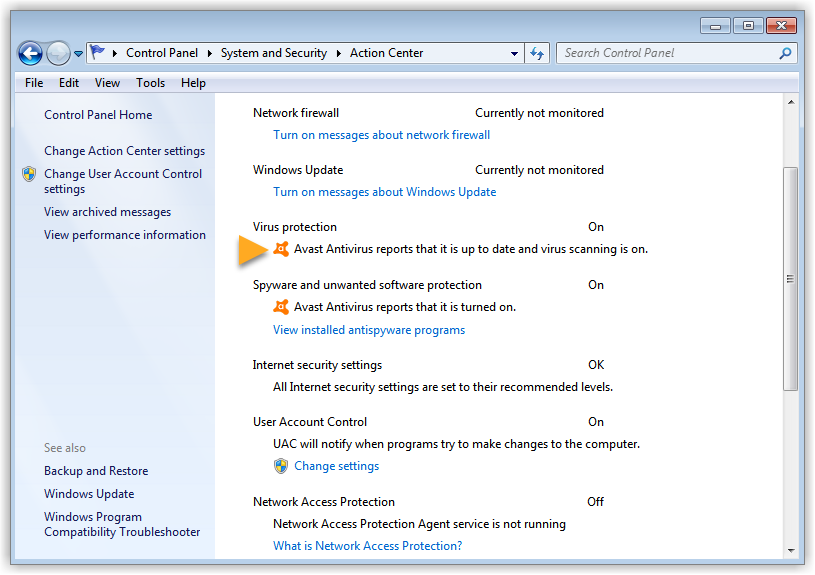815x575 pixels.
Task: Click Internet security settings heading
Action: (x=317, y=365)
